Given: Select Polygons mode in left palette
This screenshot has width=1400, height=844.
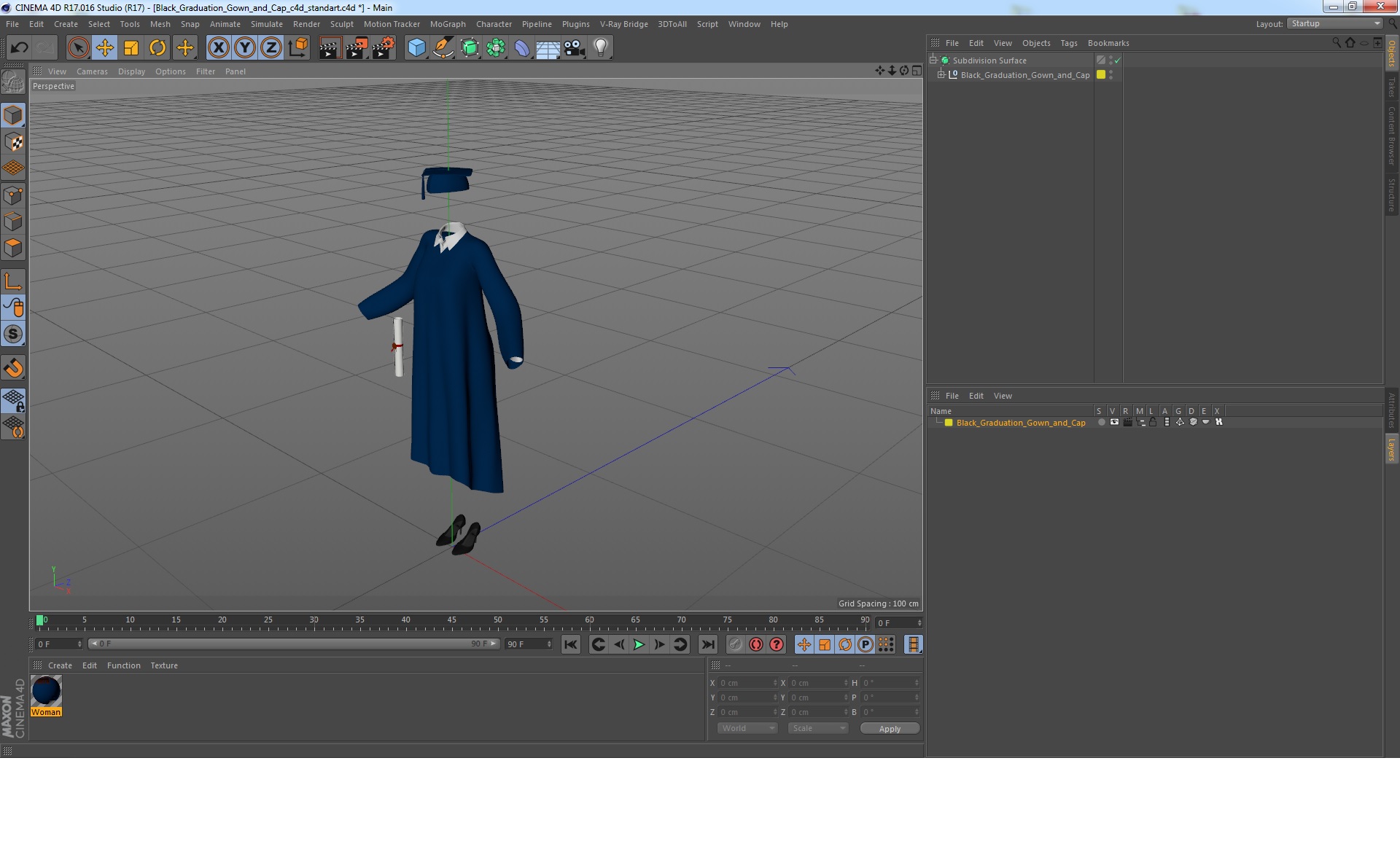Looking at the screenshot, I should point(13,248).
